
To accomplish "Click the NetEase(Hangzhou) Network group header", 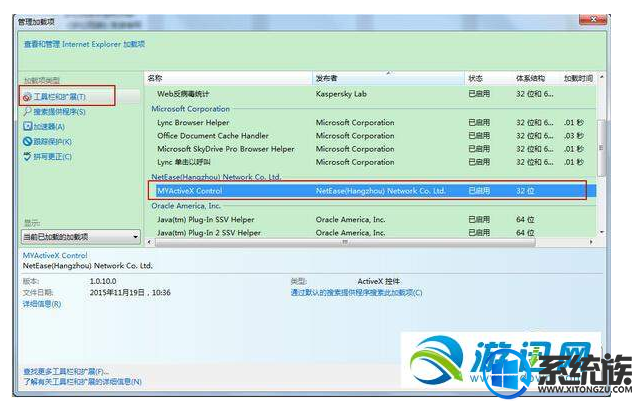I will tap(216, 177).
